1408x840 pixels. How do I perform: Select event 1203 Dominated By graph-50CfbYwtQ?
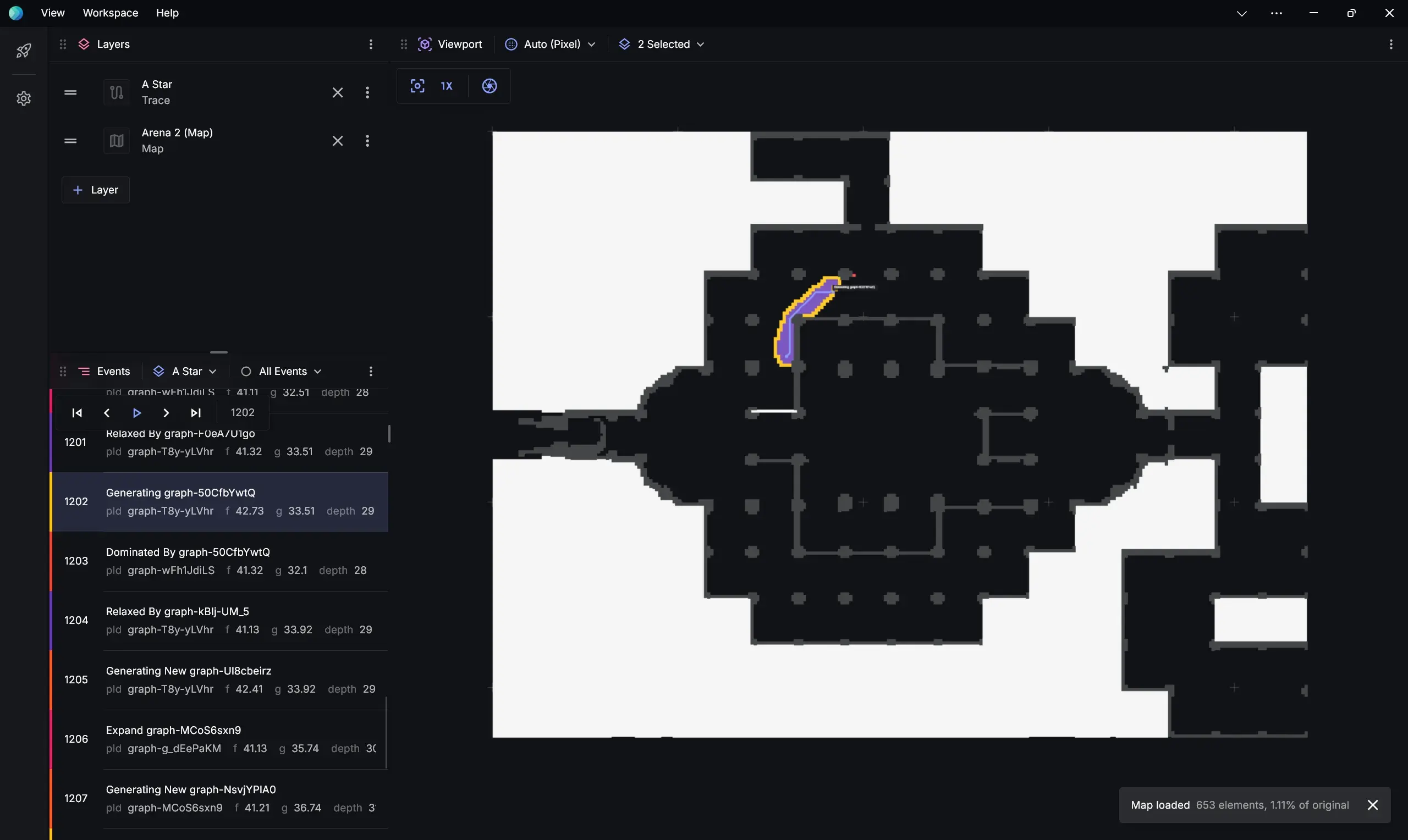(219, 561)
